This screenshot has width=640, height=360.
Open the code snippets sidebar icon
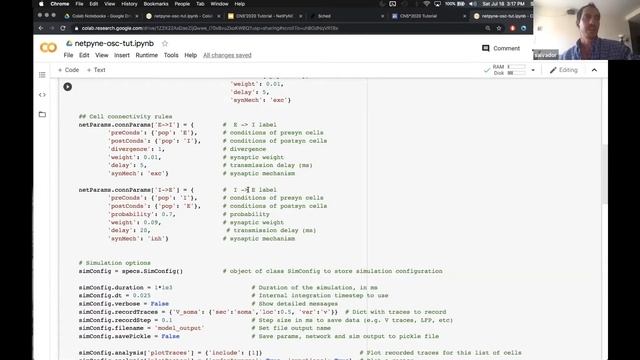click(x=42, y=95)
